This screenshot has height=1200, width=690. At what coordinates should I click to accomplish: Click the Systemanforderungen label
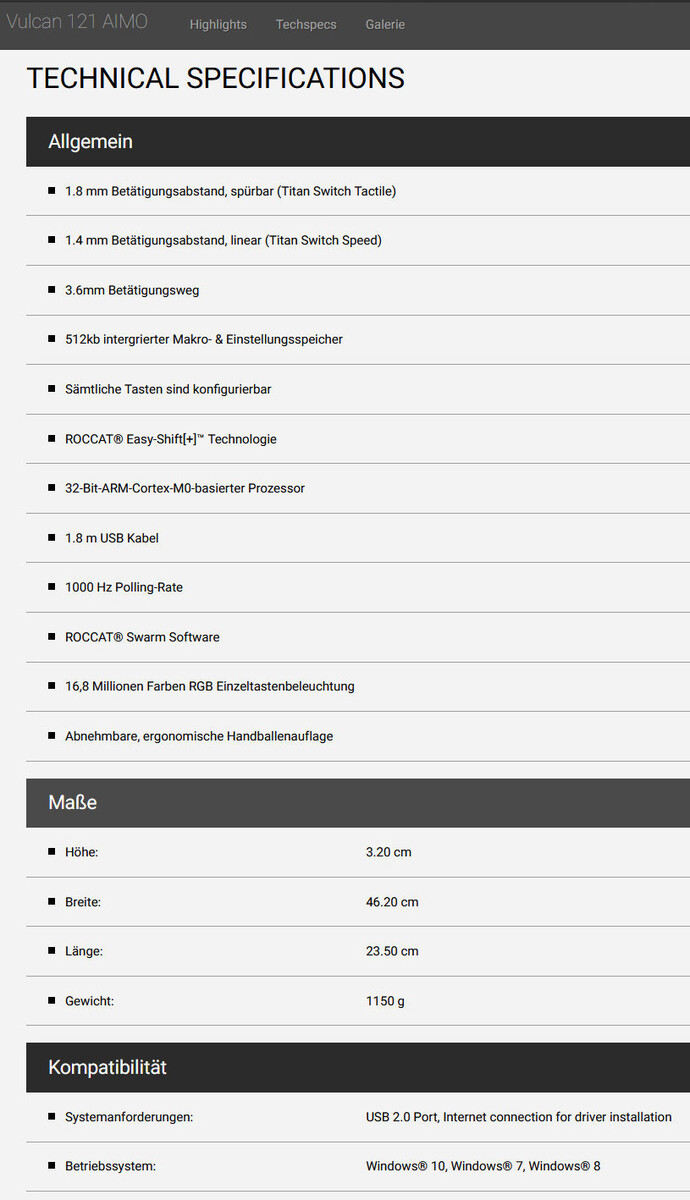click(129, 1117)
